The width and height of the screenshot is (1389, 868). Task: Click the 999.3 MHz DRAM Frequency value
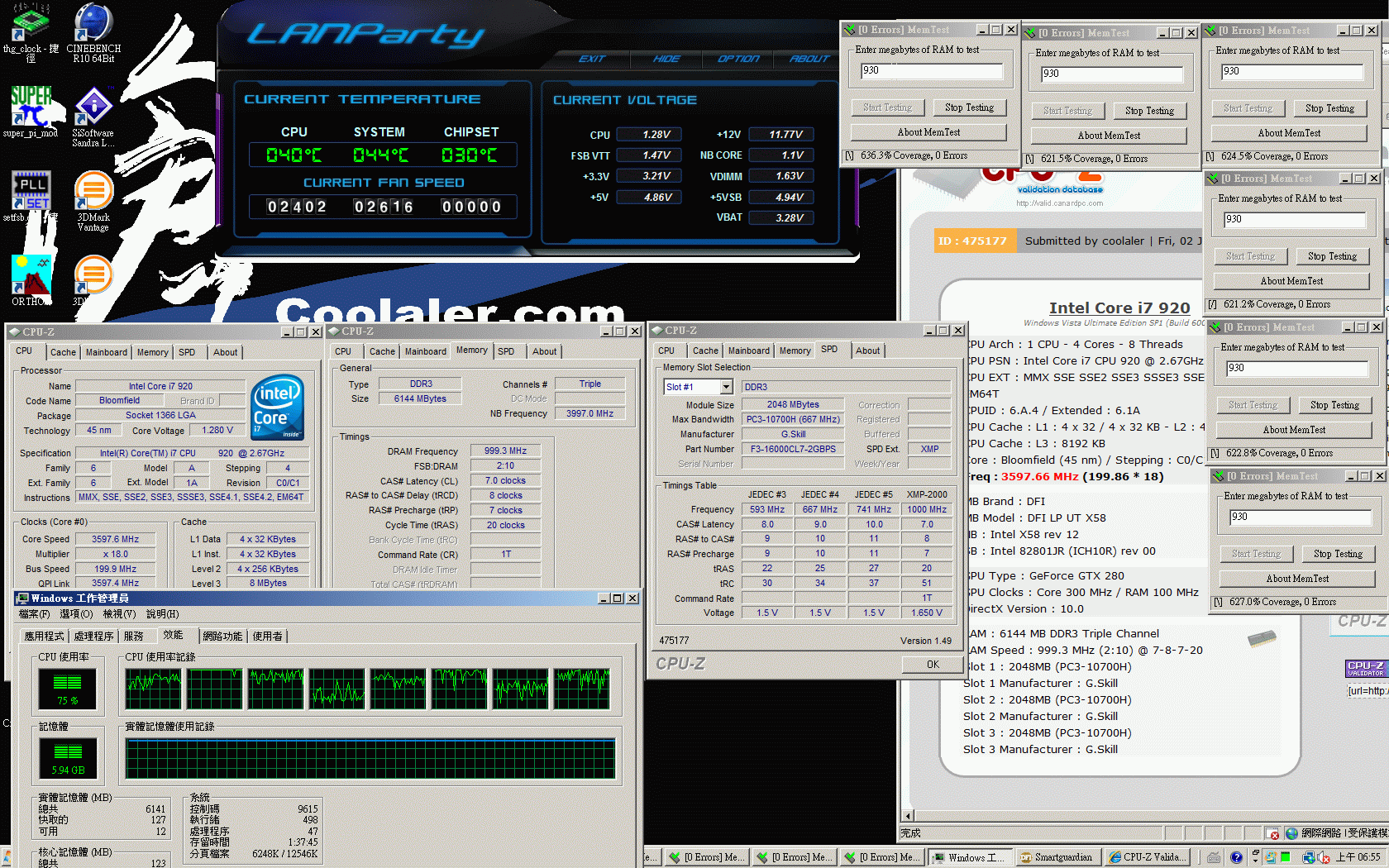pos(505,451)
